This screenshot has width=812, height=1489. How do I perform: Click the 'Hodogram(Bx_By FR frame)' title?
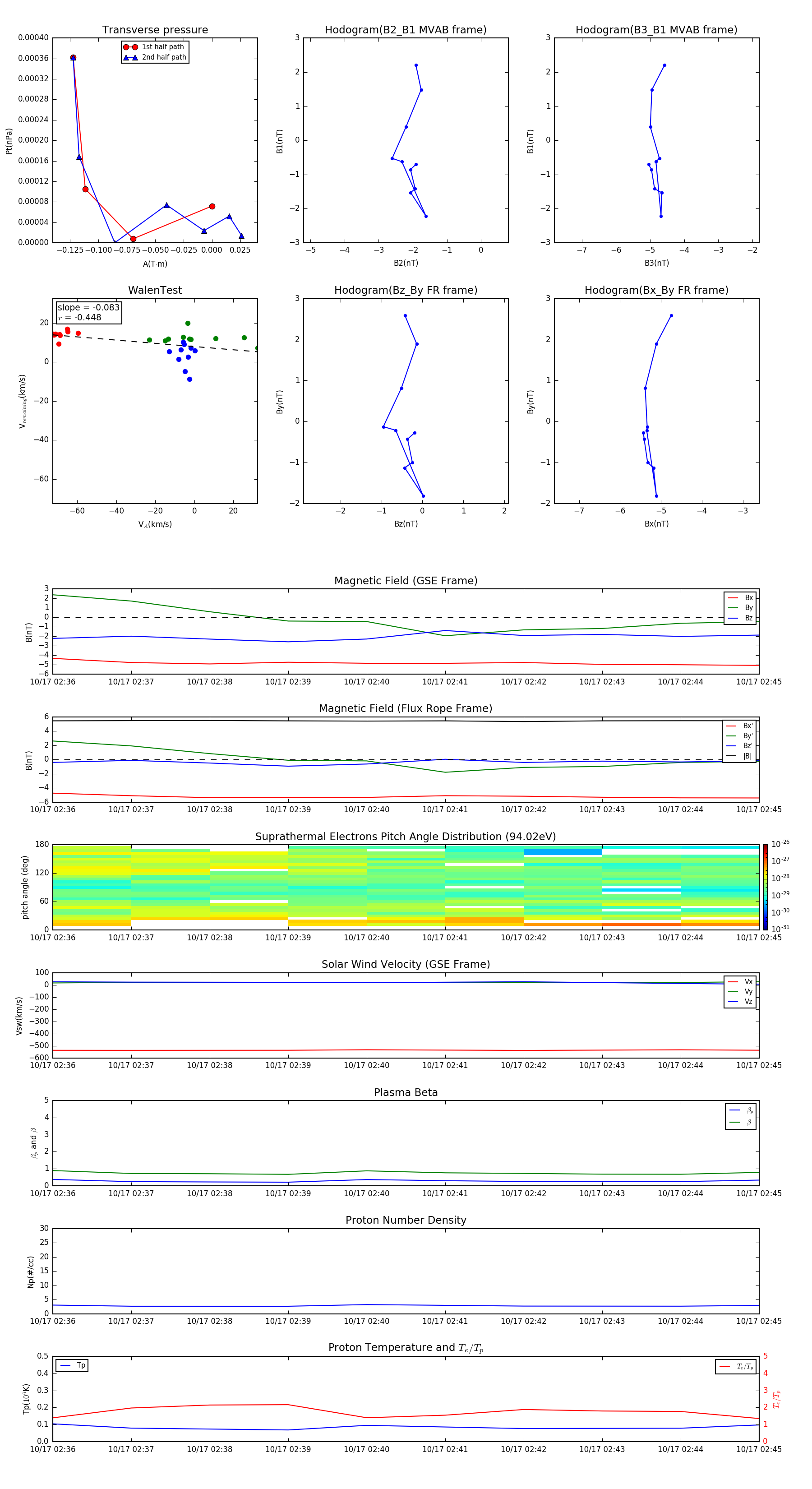[x=656, y=290]
